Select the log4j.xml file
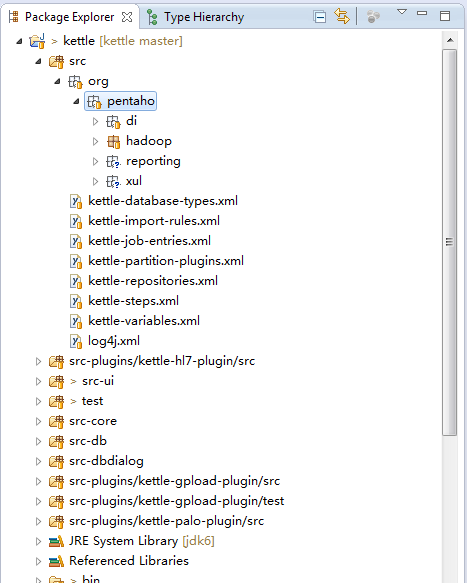Viewport: 467px width, 583px height. tap(114, 341)
